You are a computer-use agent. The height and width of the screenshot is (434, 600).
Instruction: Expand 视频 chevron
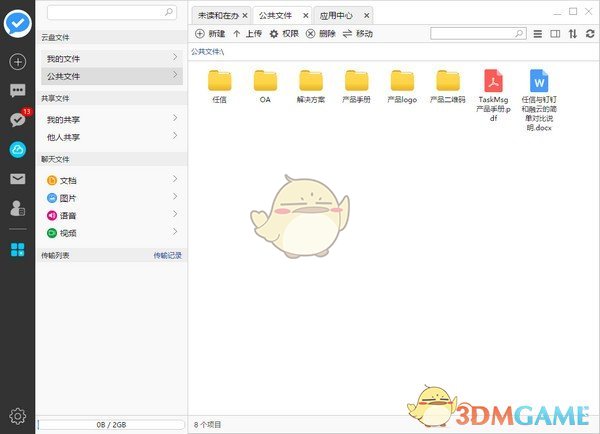point(175,231)
